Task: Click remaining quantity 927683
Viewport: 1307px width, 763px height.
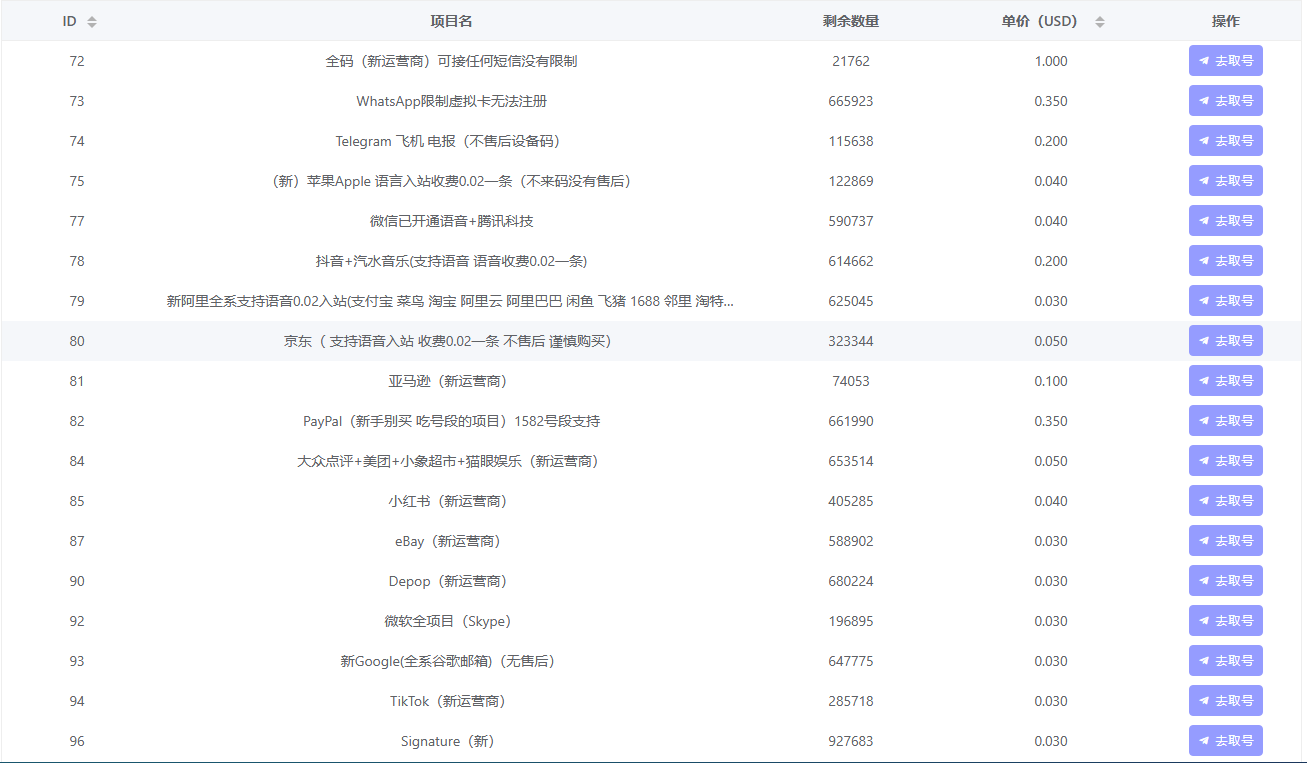Action: 851,741
